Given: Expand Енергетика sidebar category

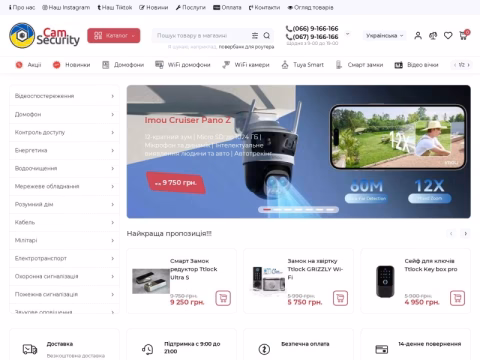Looking at the screenshot, I should tap(64, 150).
